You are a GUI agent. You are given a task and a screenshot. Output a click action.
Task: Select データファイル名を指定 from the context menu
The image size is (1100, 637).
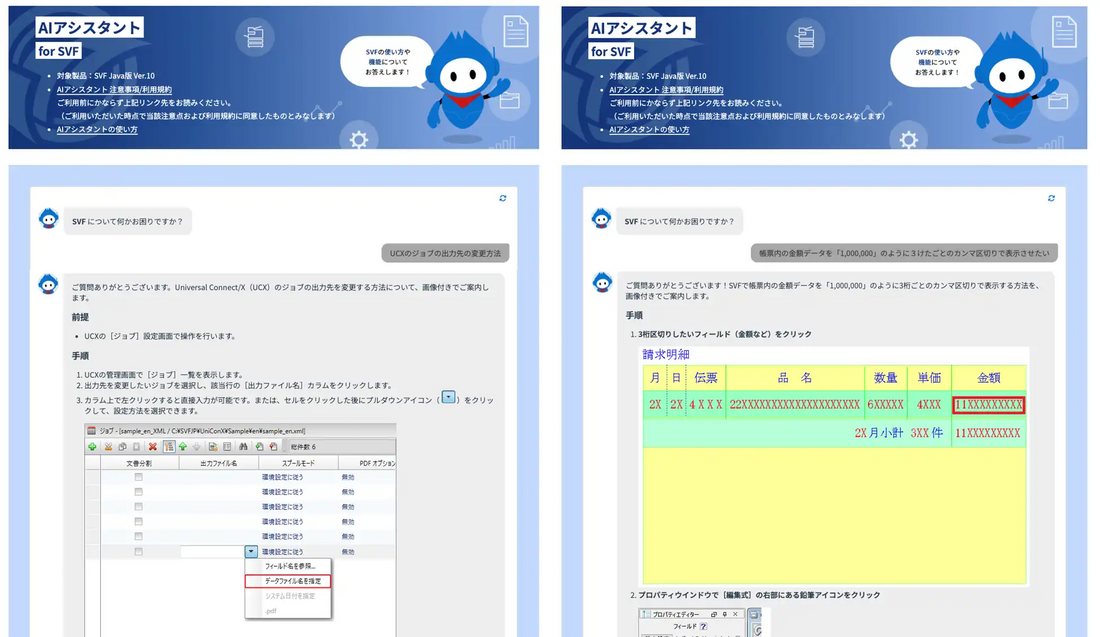tap(289, 580)
